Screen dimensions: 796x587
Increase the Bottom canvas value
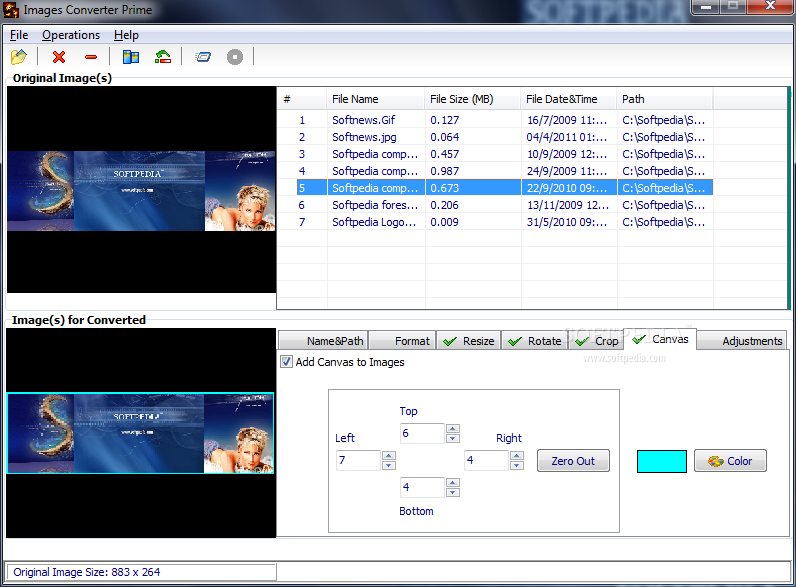453,482
